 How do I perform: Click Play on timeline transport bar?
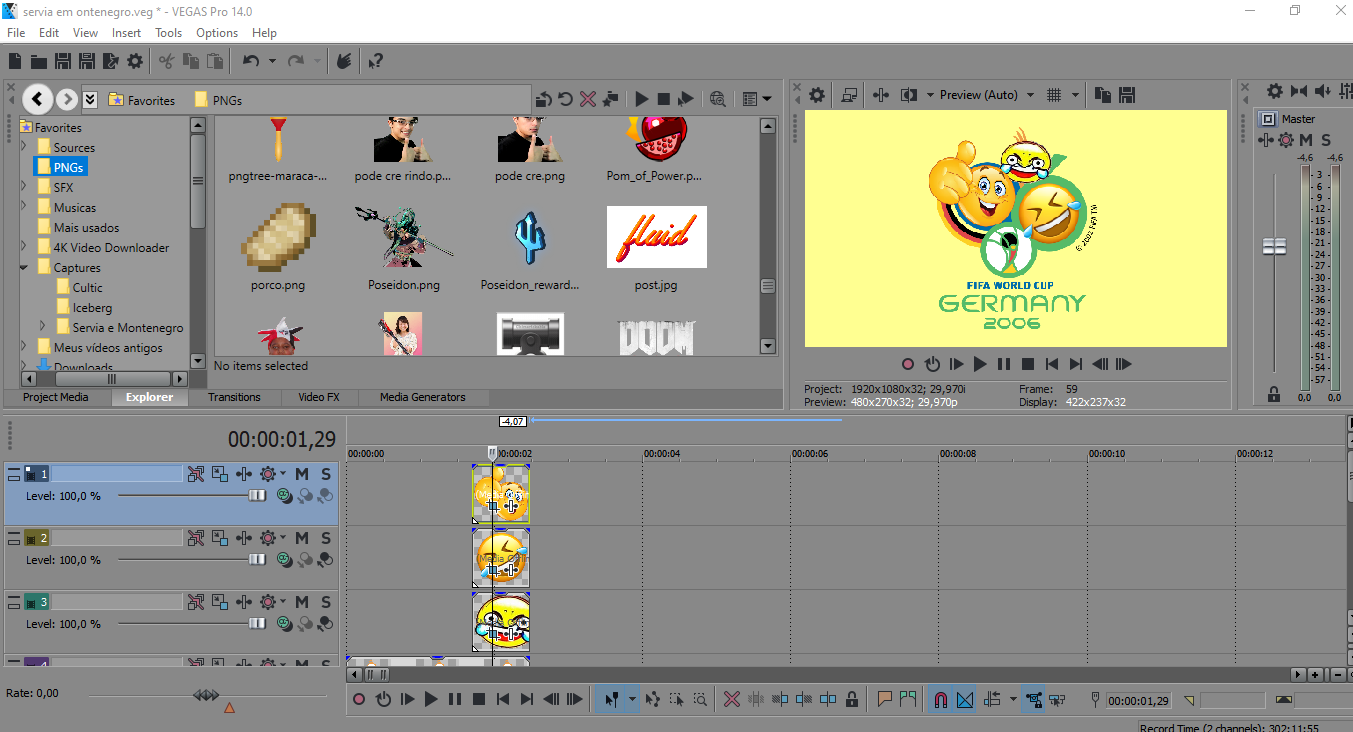click(431, 699)
